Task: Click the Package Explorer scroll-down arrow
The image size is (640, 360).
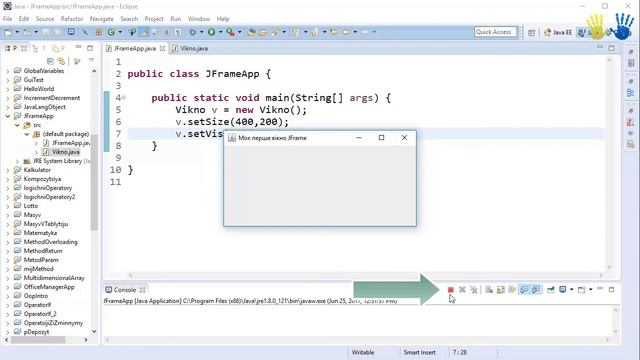Action: 94,331
